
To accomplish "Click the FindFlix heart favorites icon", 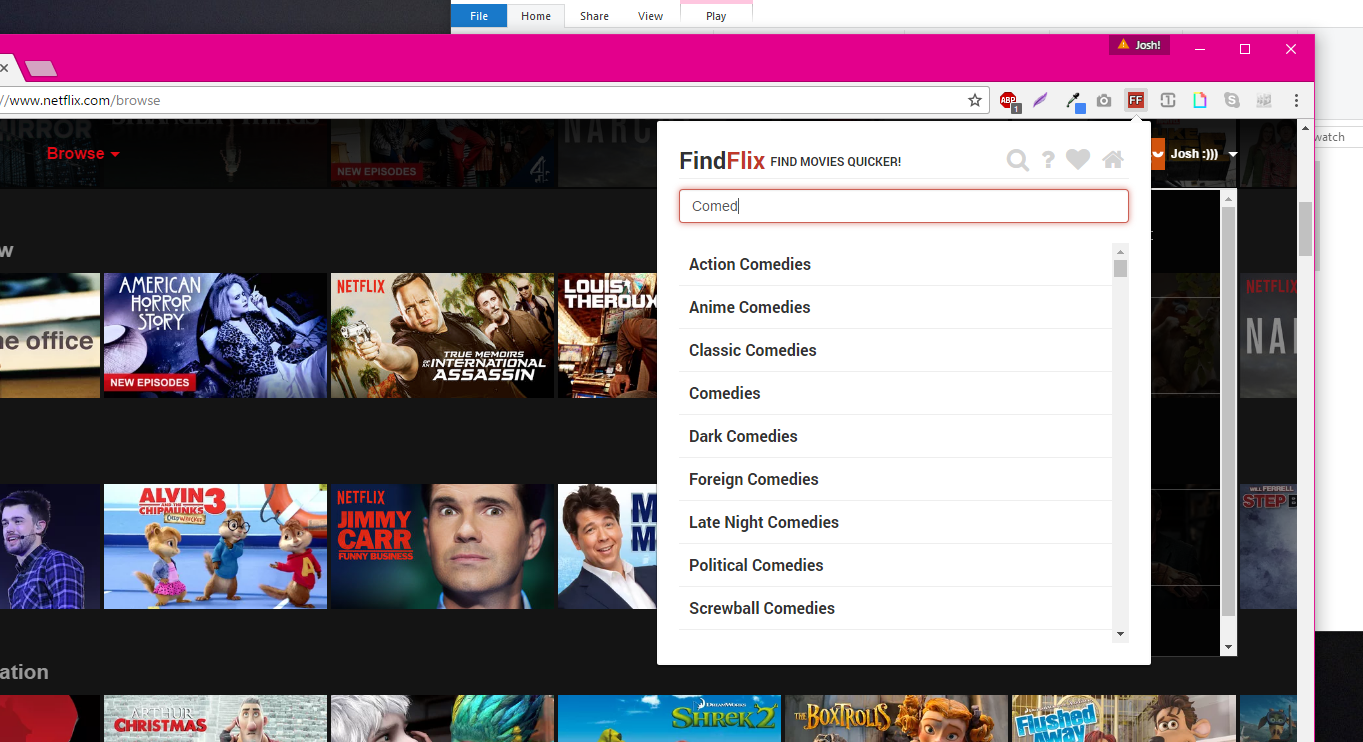I will point(1078,160).
